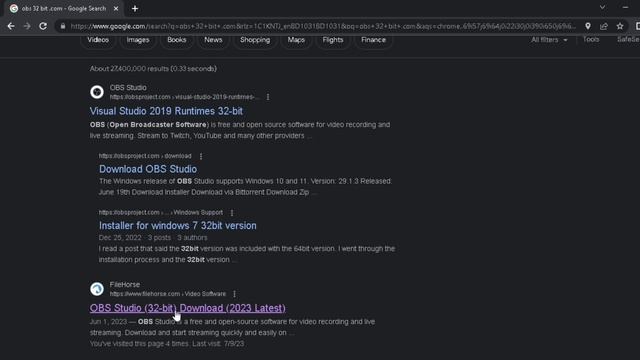The width and height of the screenshot is (640, 360).
Task: Open the tab search chevron
Action: (x=602, y=7)
